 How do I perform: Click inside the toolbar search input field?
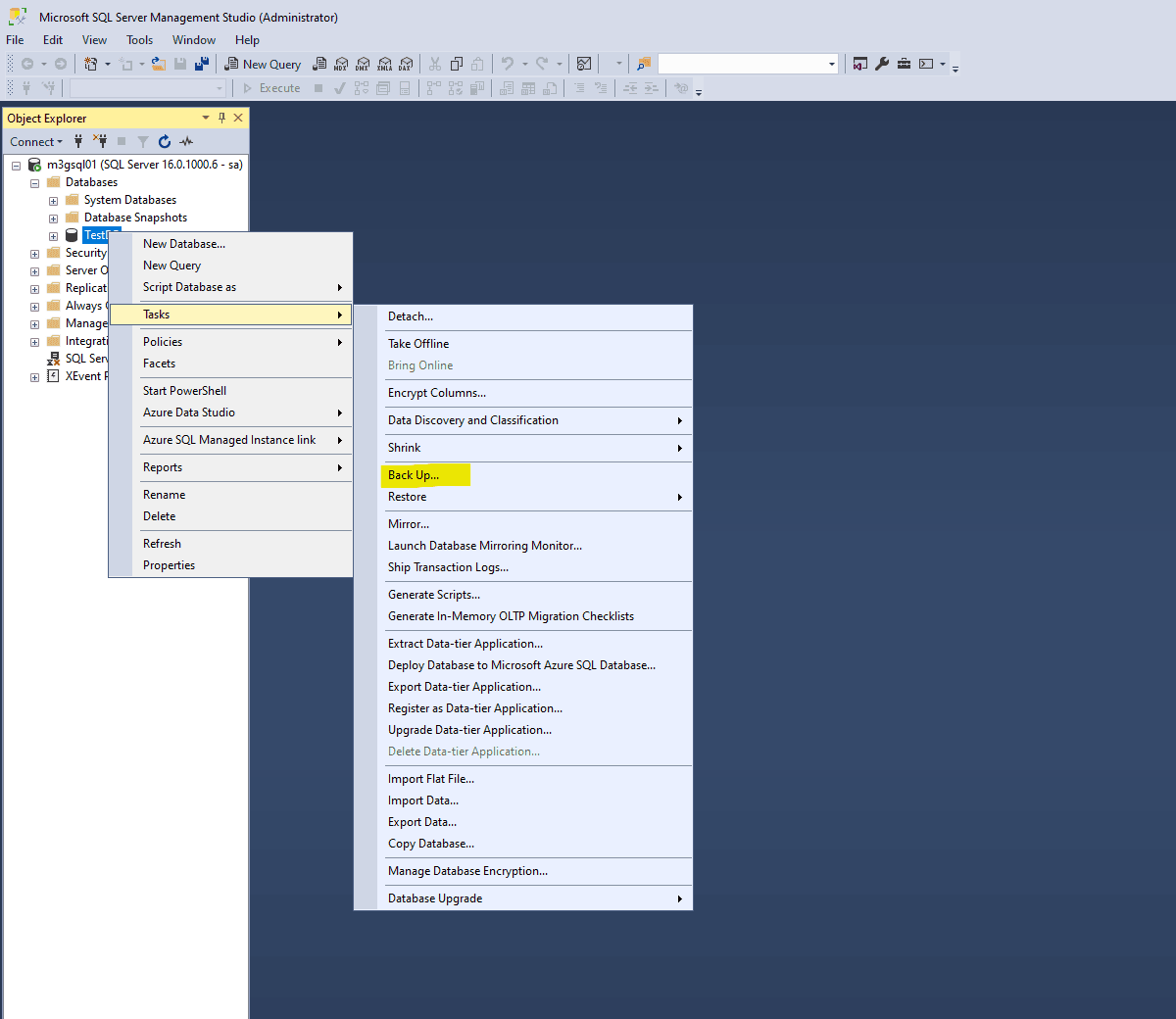click(x=742, y=64)
